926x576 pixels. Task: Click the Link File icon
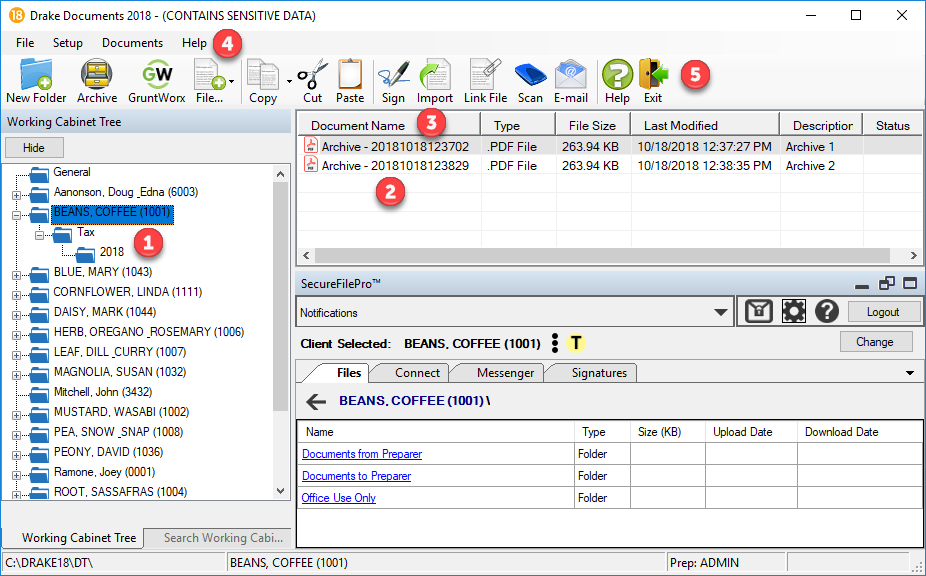[485, 82]
